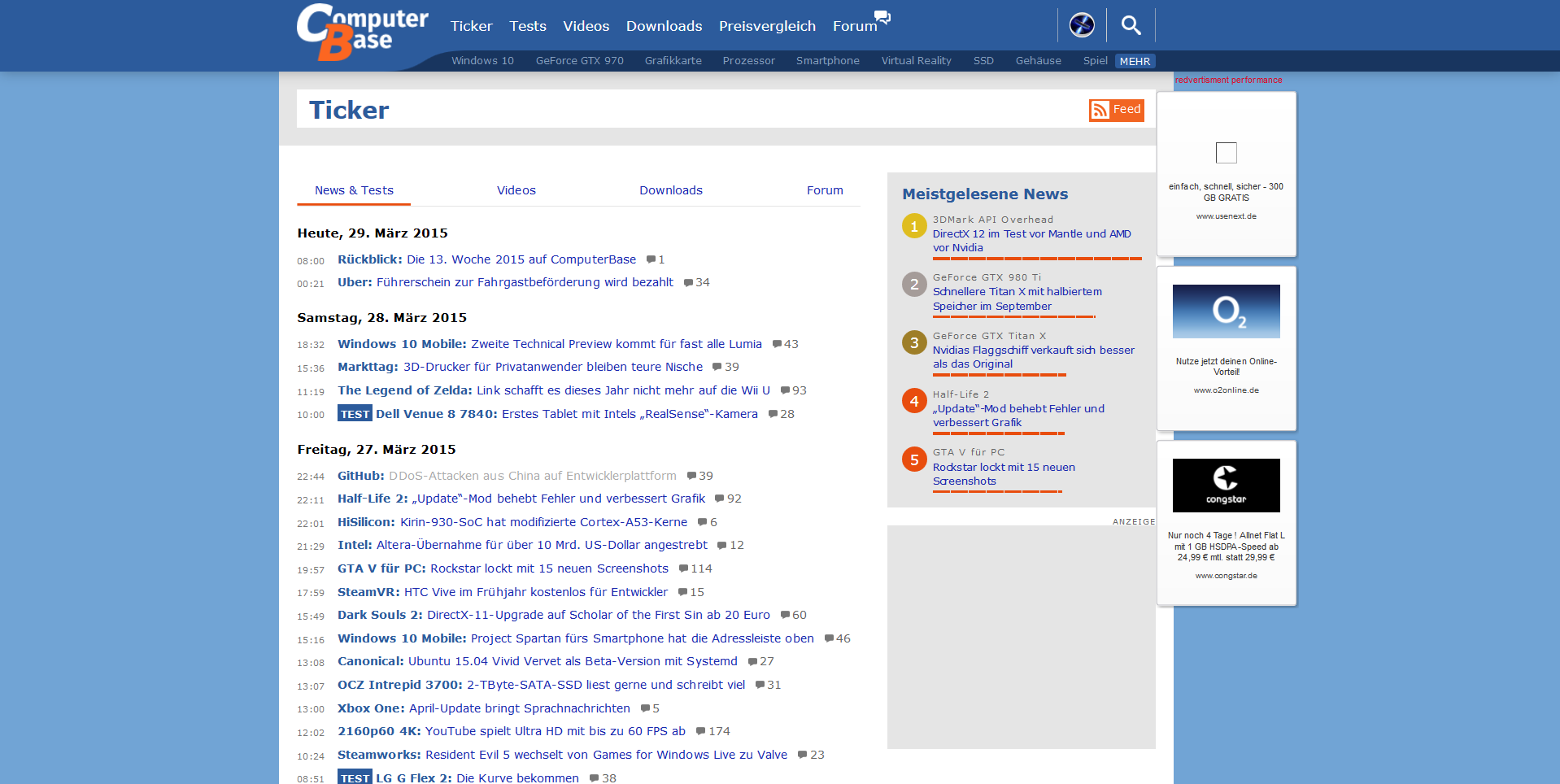Open DirectX 12 im Test most-read article
The height and width of the screenshot is (784, 1560).
click(x=1031, y=241)
